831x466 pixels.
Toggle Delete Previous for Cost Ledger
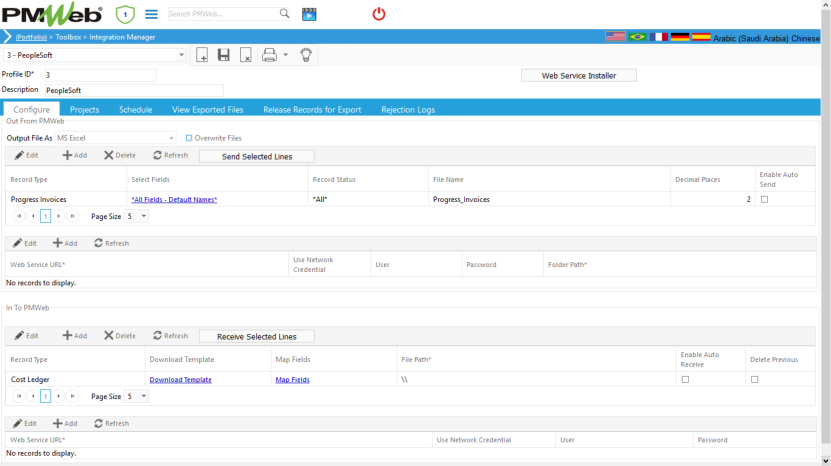pos(754,380)
